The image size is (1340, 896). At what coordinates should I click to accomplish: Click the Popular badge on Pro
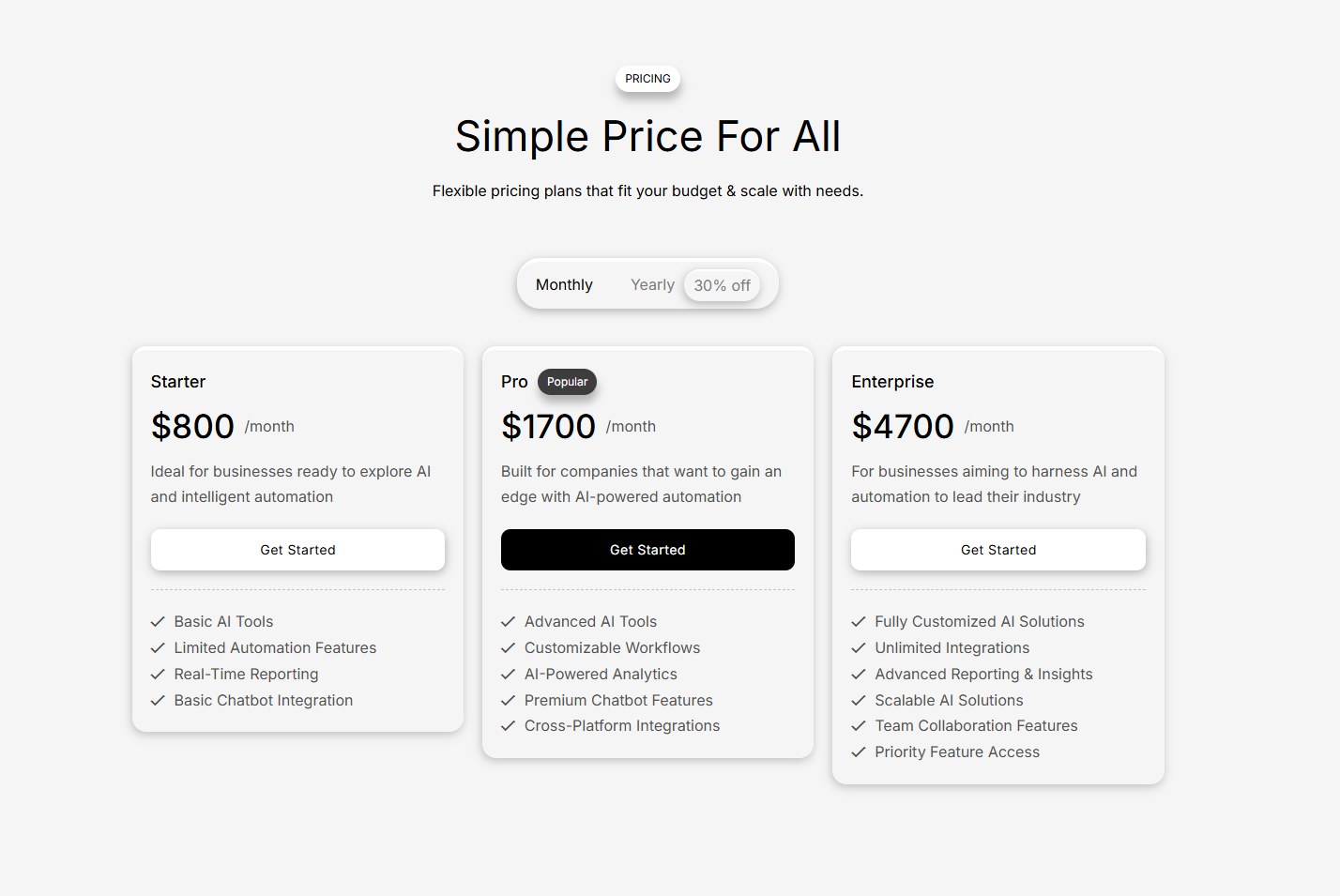567,382
